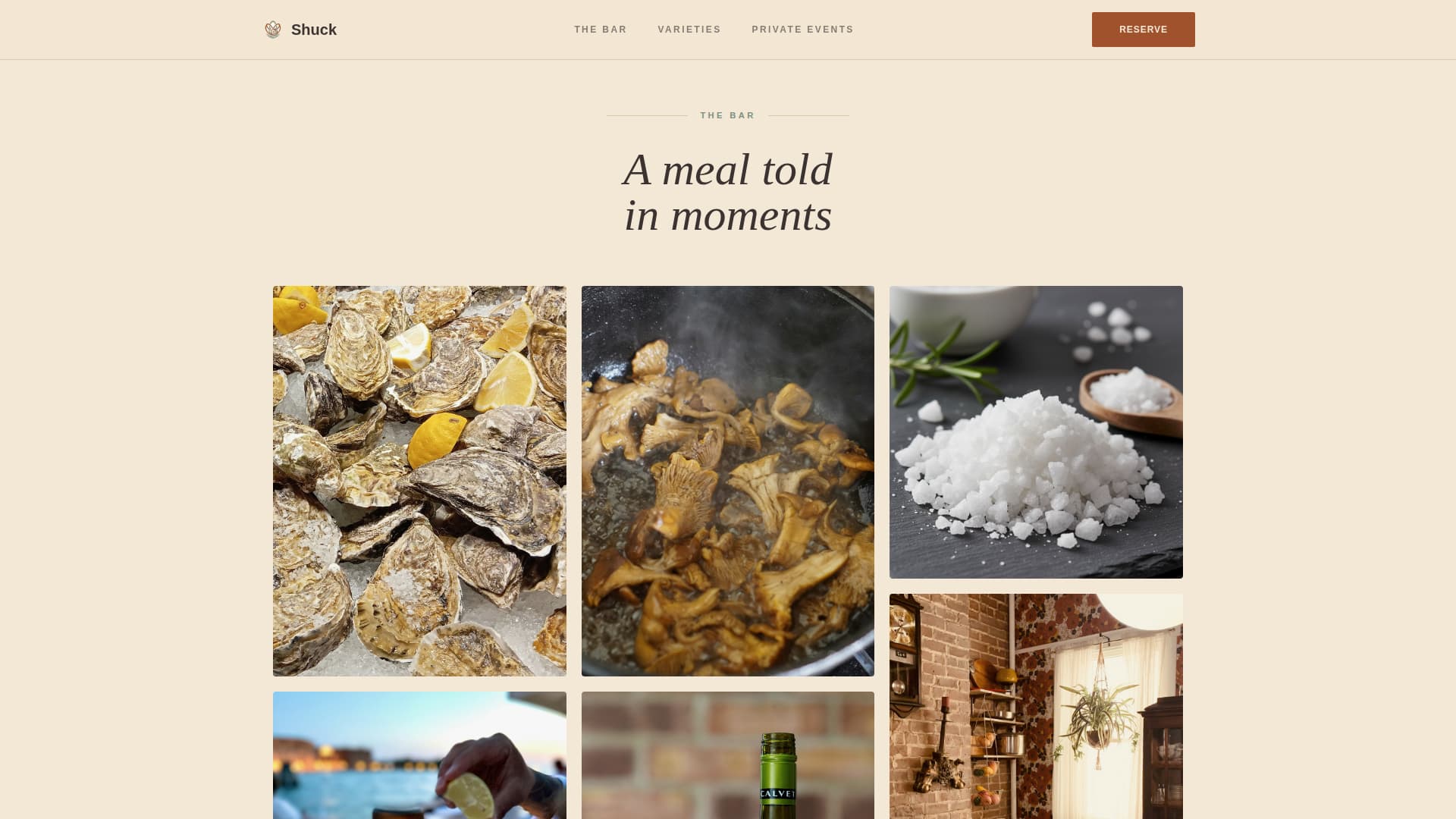
Task: Click the Shuck oyster logo icon
Action: pos(273,30)
